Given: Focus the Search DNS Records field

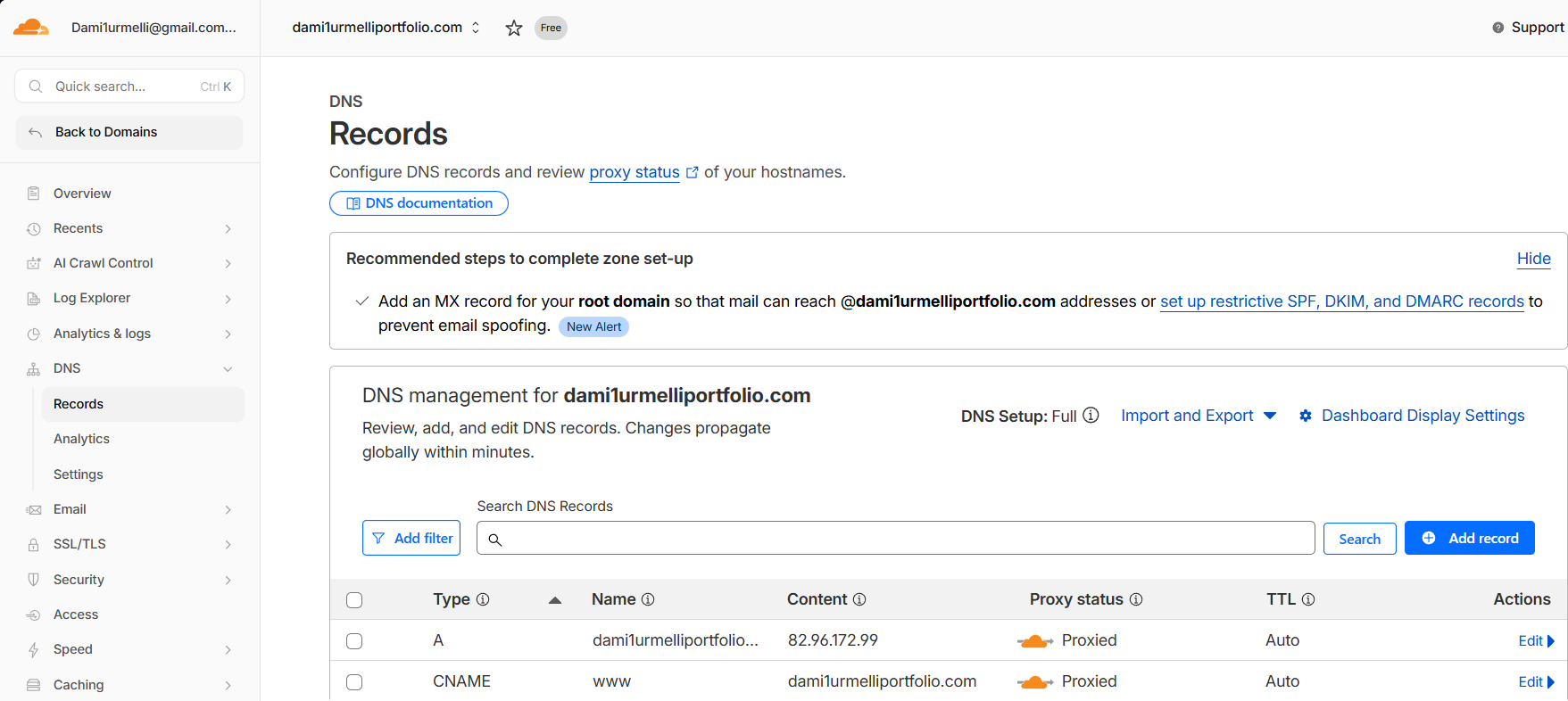Looking at the screenshot, I should (x=895, y=538).
